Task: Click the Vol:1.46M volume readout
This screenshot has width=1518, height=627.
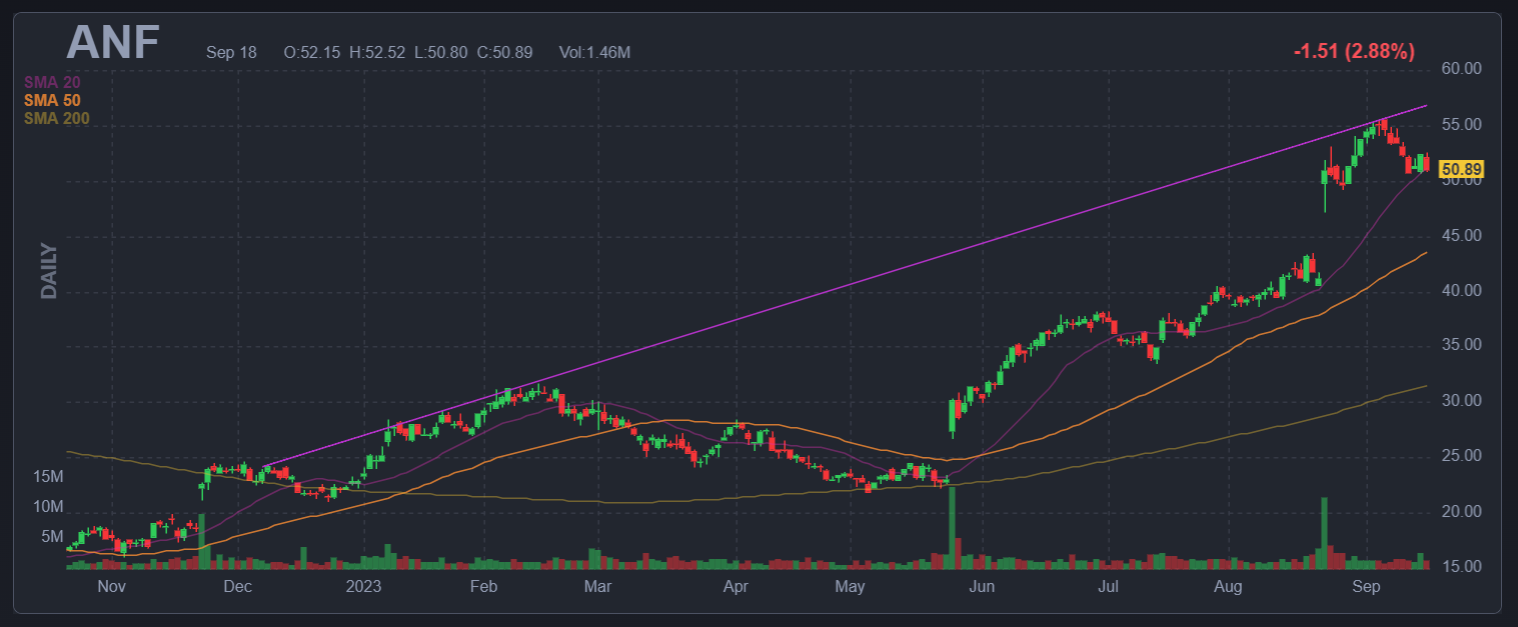Action: click(x=594, y=52)
